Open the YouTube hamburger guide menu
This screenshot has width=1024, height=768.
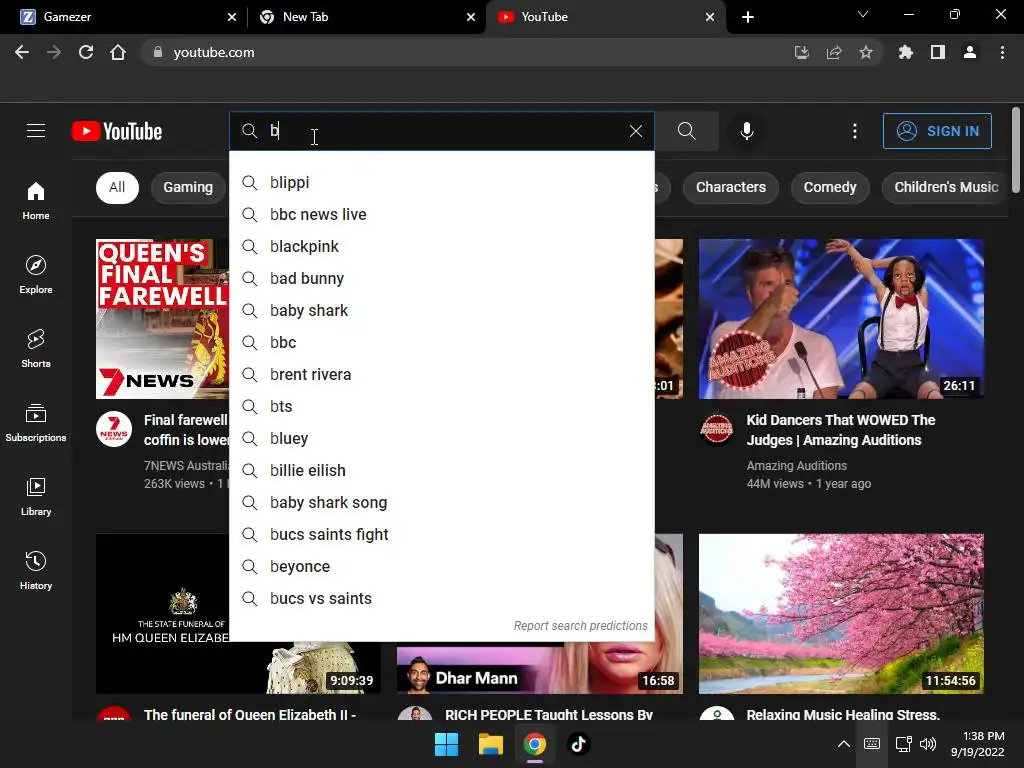[36, 131]
